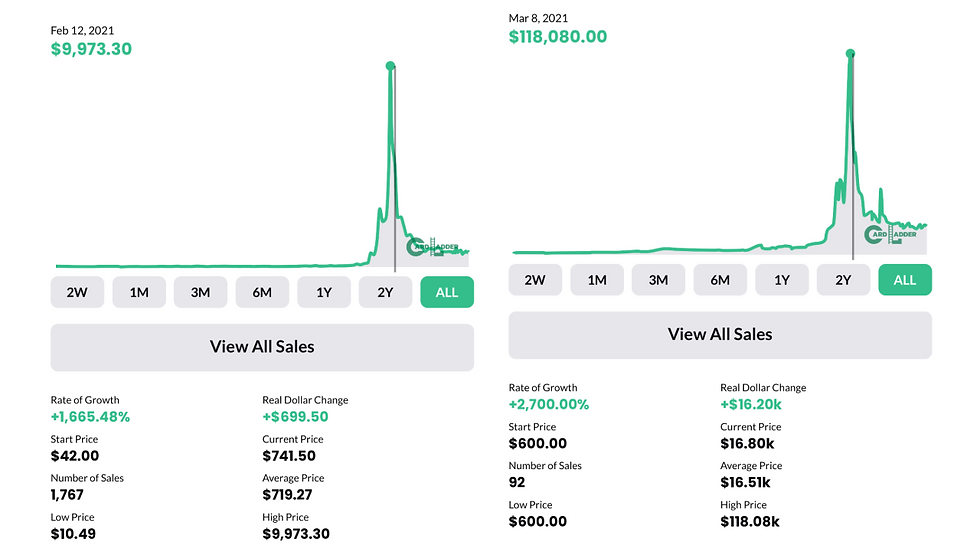Select the 2W range in right chart

pyautogui.click(x=535, y=280)
